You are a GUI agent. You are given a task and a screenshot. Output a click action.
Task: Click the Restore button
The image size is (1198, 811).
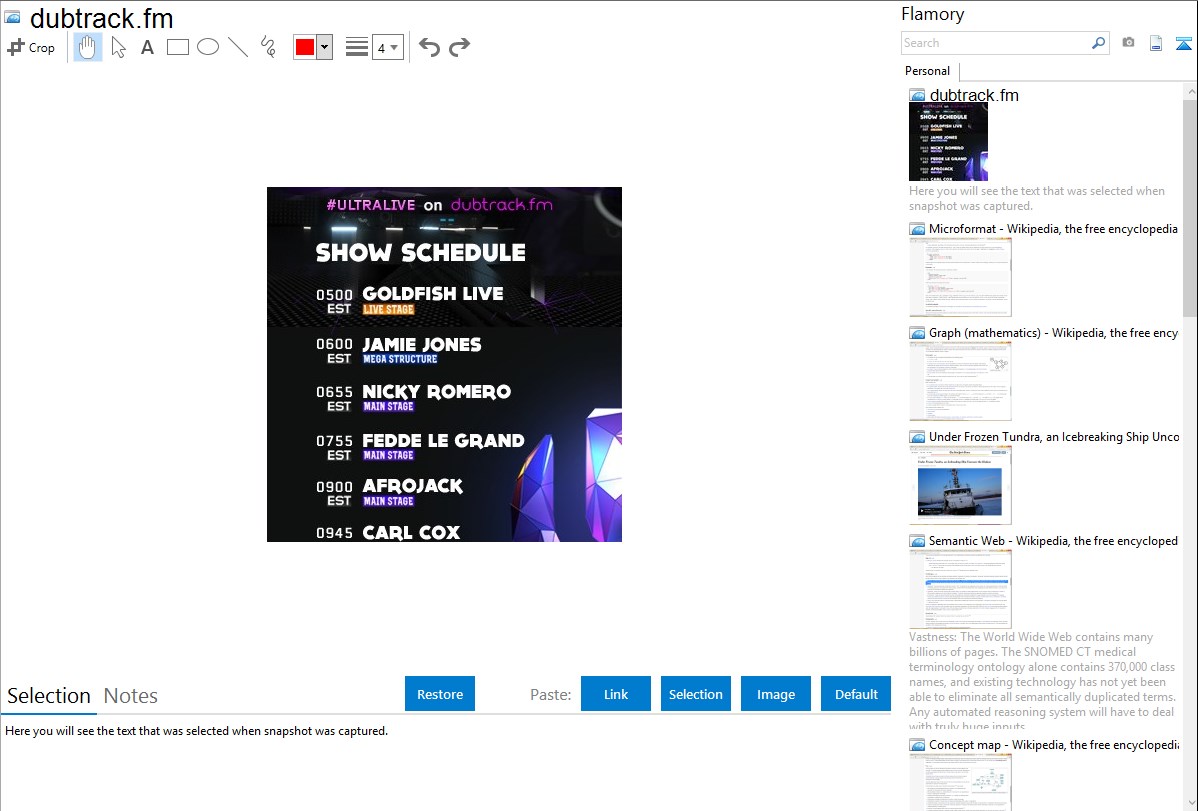(x=440, y=694)
